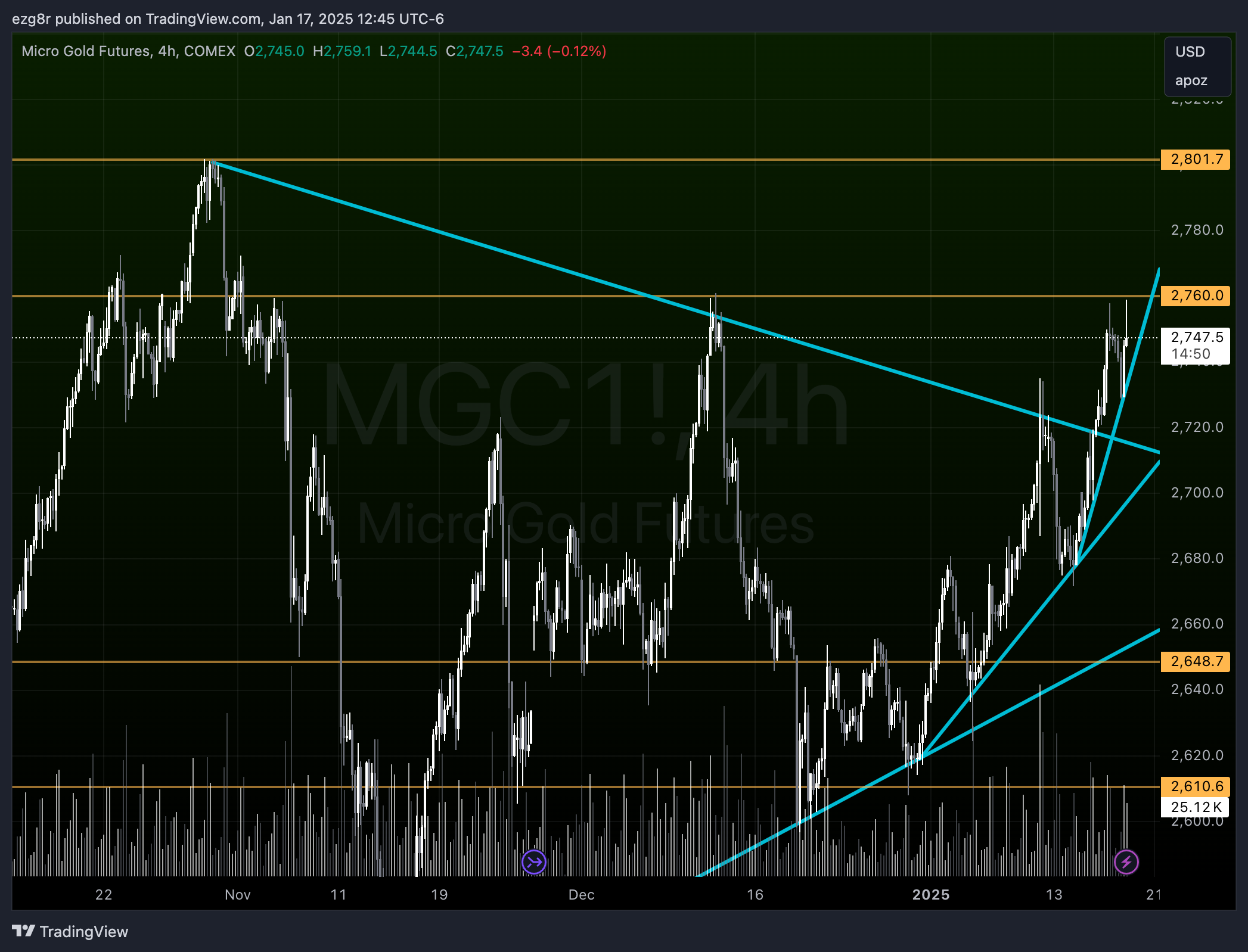Select the 2,801.7 price level label
Viewport: 1248px width, 952px height.
tap(1196, 159)
